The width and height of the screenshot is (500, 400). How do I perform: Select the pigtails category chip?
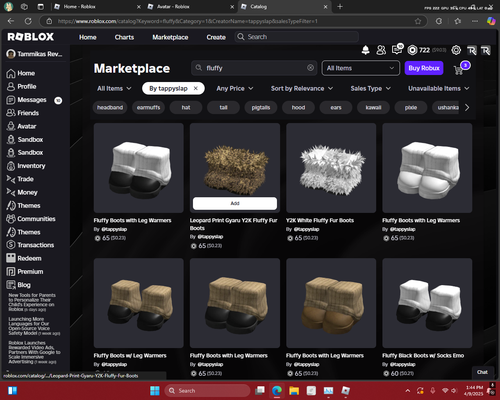pos(261,107)
